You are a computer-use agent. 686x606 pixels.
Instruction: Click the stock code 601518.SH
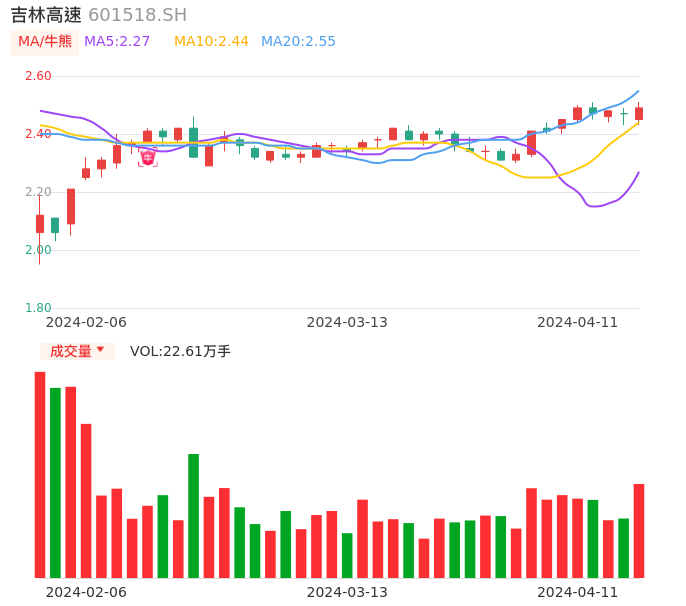(x=138, y=15)
